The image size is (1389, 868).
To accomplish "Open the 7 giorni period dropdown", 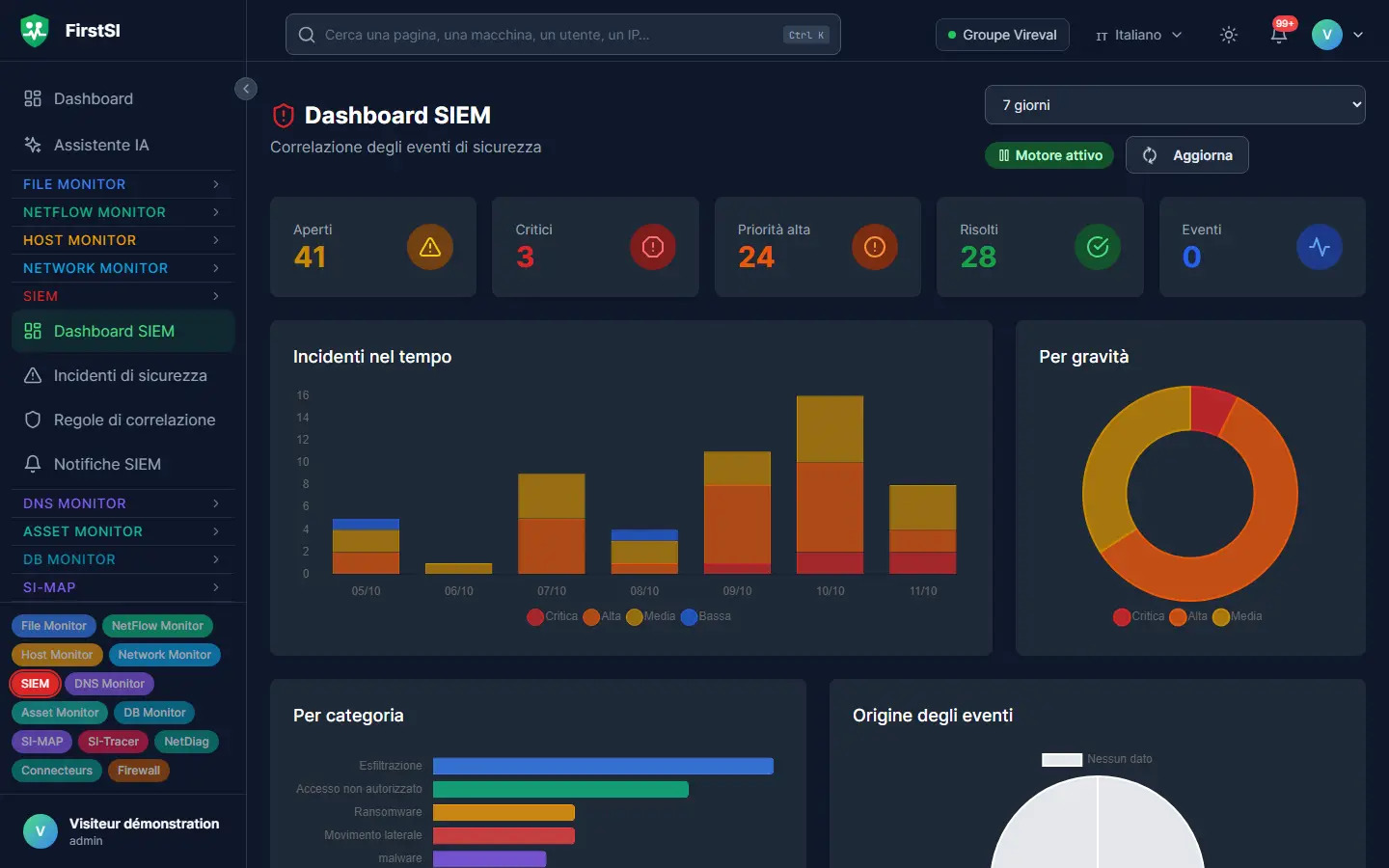I will pyautogui.click(x=1175, y=105).
